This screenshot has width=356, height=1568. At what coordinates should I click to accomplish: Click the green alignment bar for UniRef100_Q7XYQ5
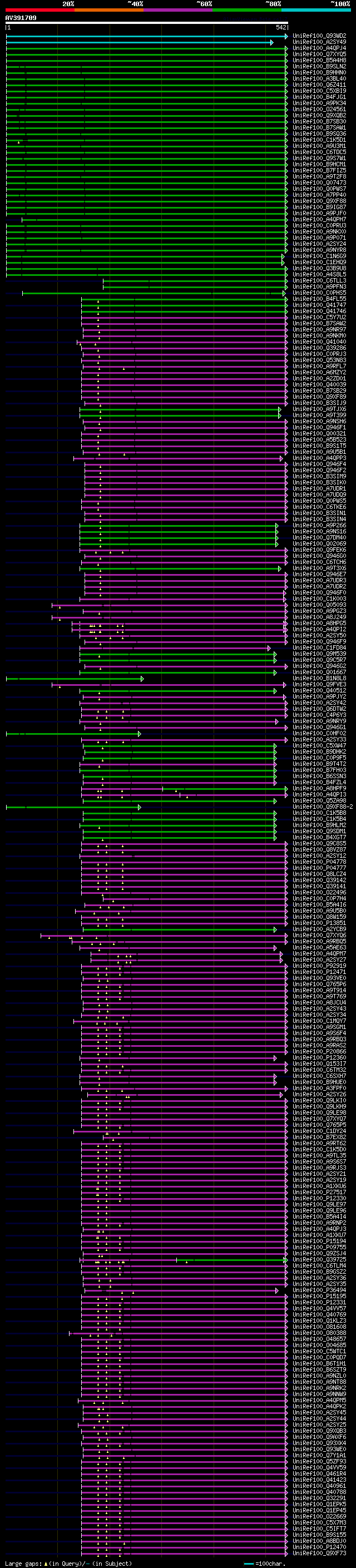click(x=147, y=54)
